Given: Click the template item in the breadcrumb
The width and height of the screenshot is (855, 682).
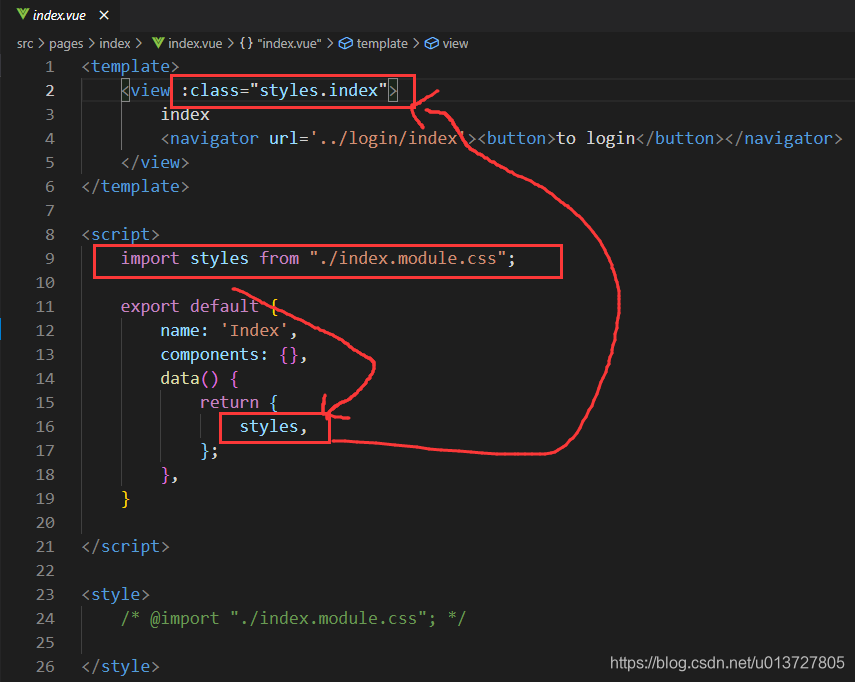Looking at the screenshot, I should 383,43.
